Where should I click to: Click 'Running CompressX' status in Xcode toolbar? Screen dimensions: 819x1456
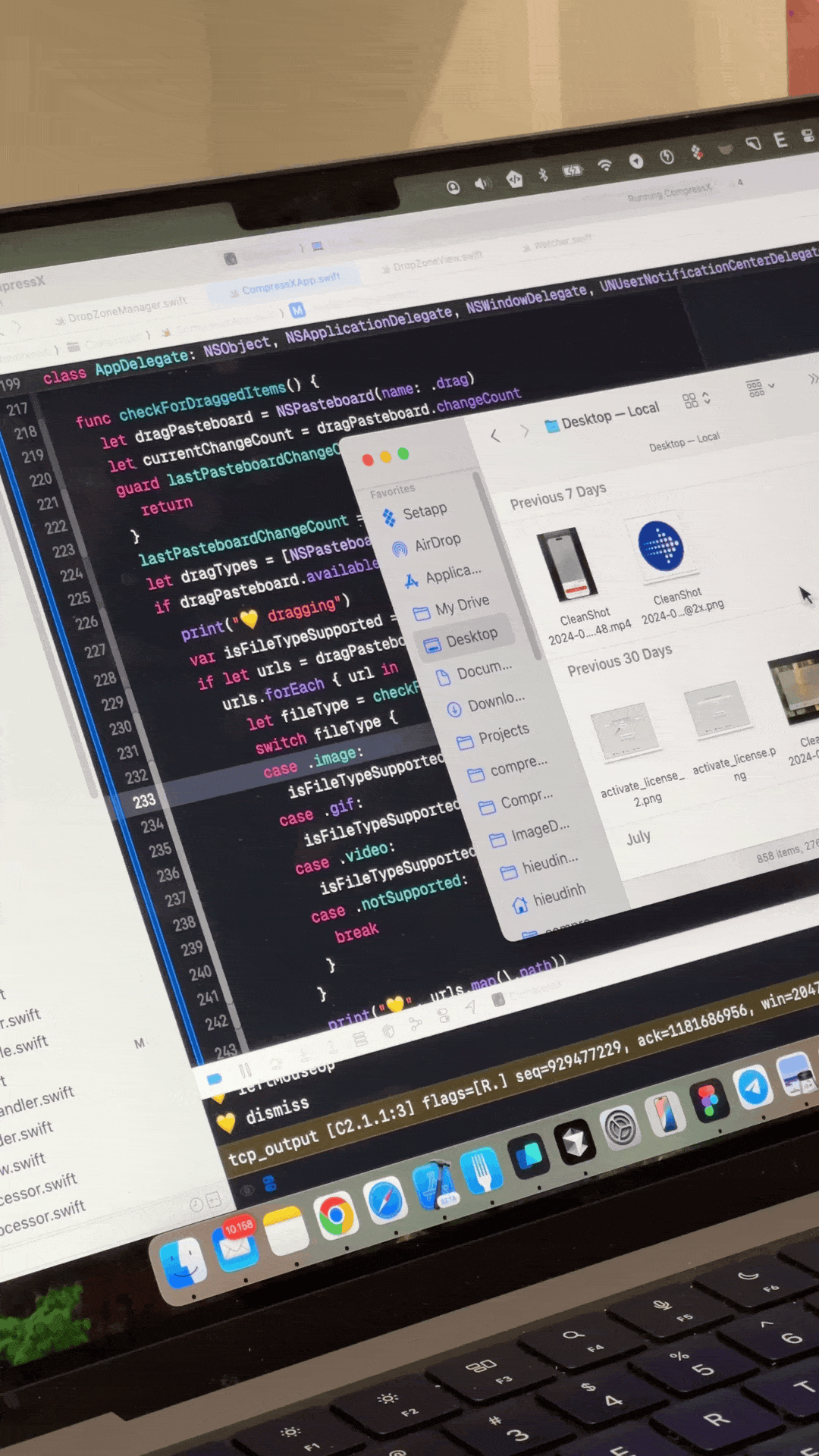[x=670, y=192]
